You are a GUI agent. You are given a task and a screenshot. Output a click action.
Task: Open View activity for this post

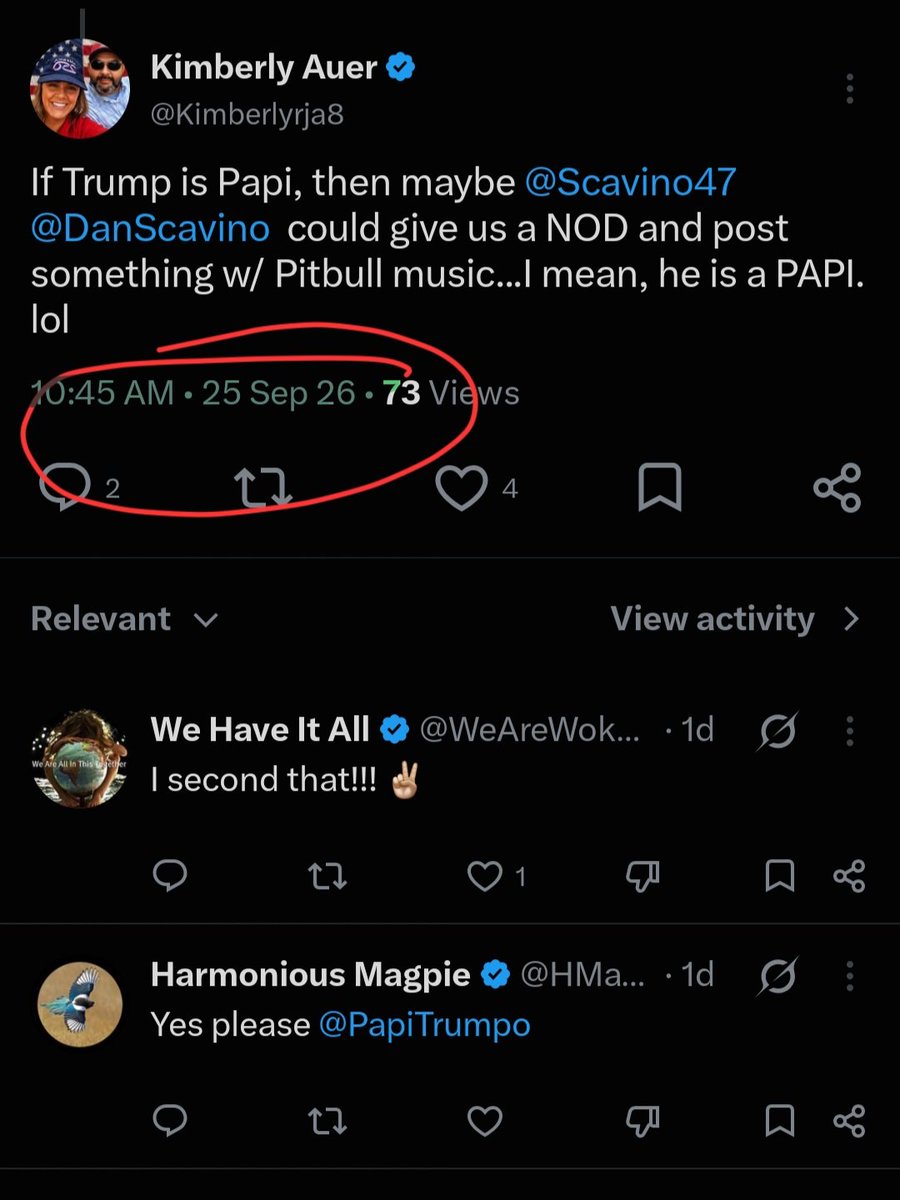click(x=735, y=619)
